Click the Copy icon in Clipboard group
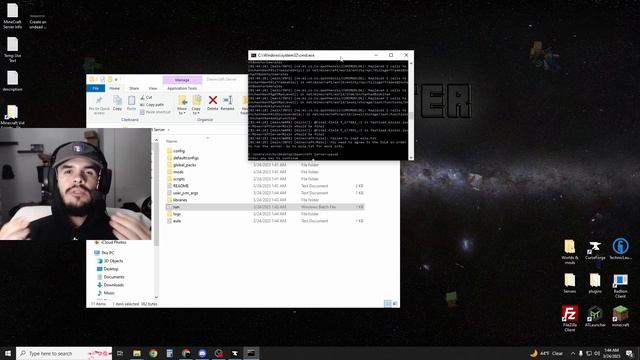Screen dimensions: 640x360 coord(118,102)
